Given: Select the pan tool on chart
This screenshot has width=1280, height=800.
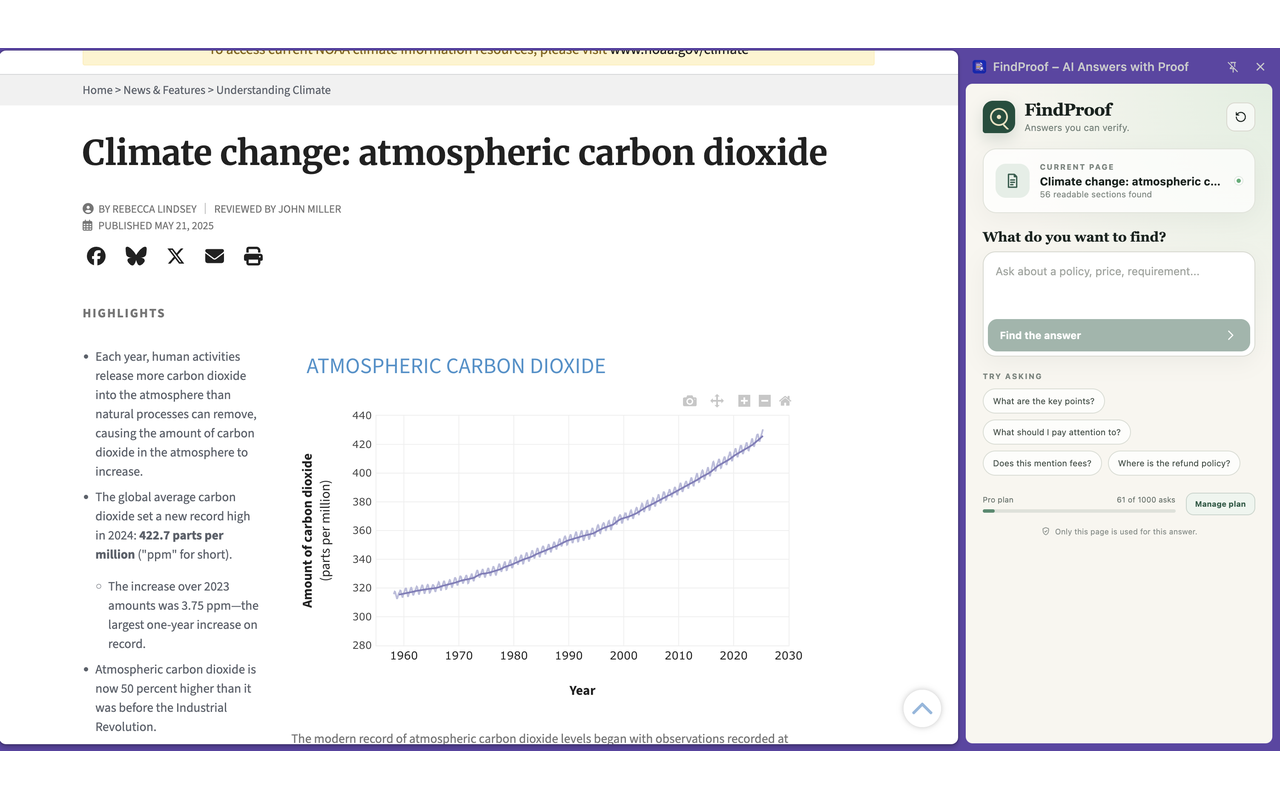Looking at the screenshot, I should point(717,401).
